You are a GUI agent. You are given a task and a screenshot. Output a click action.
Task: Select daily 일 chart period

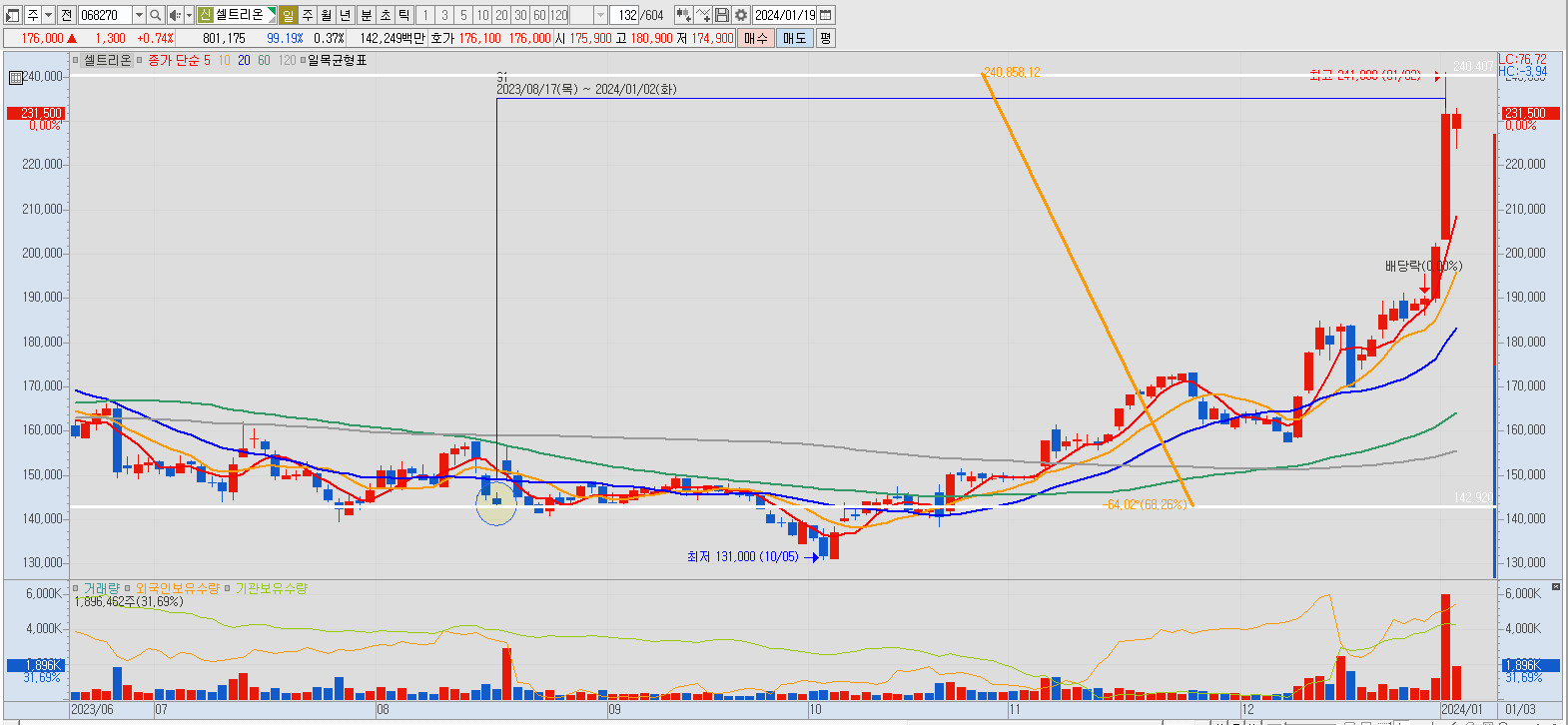point(288,15)
